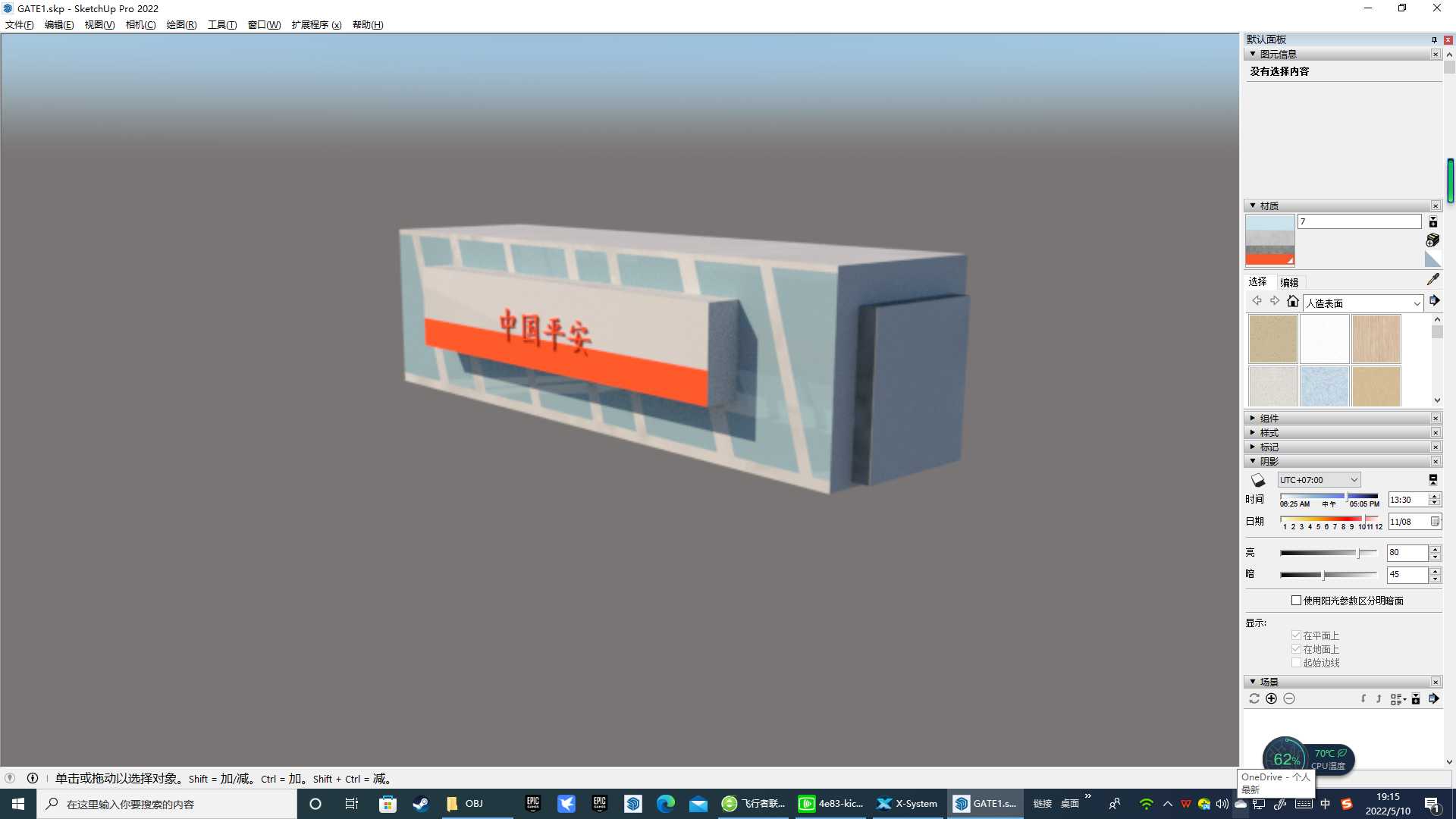Toggle the show/hide shadows icon
1456x819 pixels.
1258,480
